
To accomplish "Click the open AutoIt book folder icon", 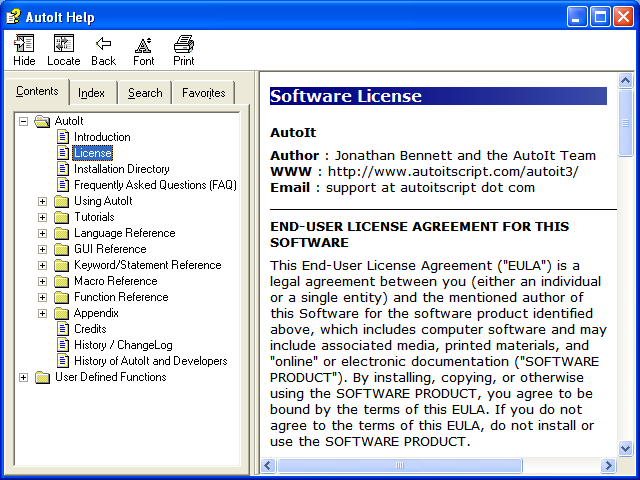I will tap(42, 121).
